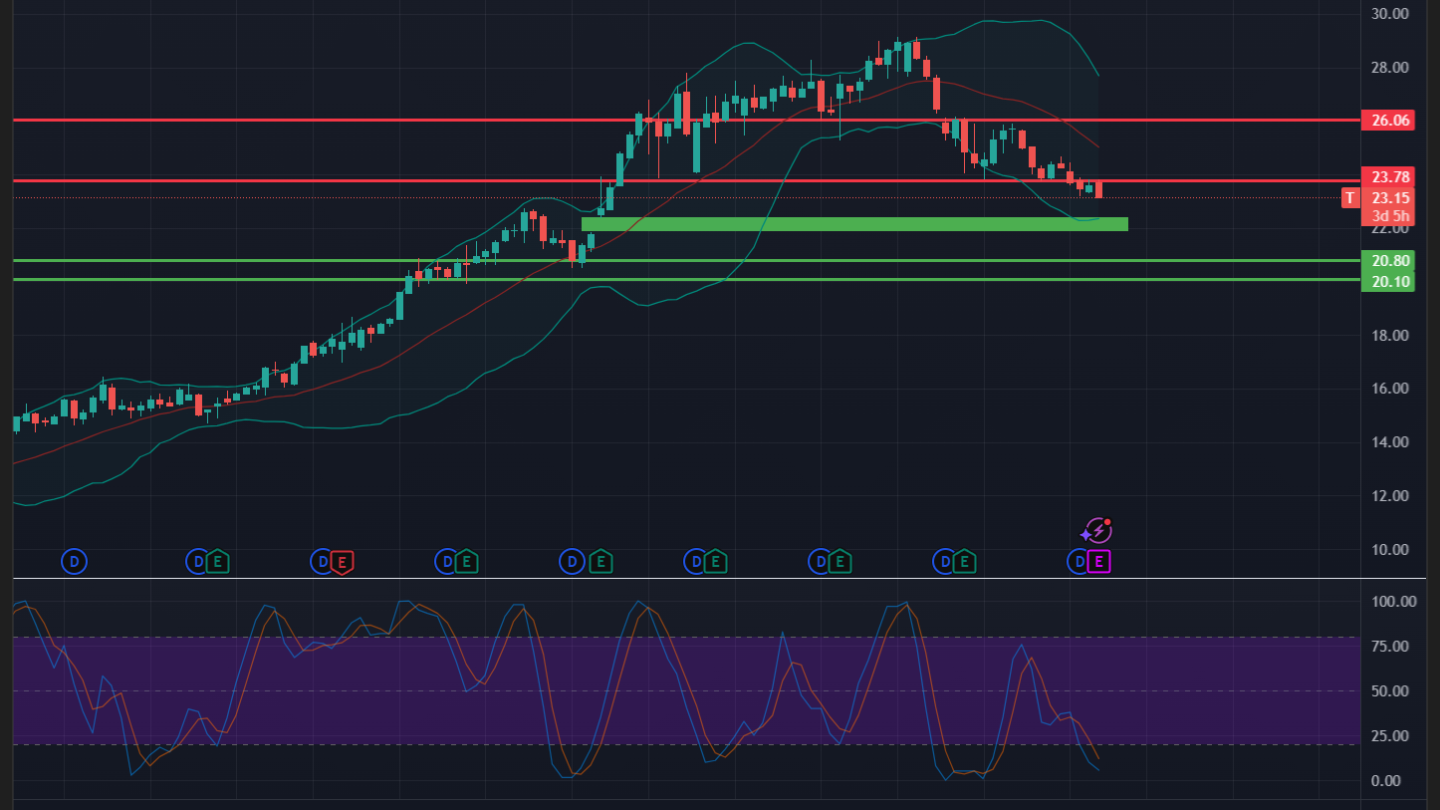This screenshot has width=1440, height=810.
Task: Click the dividend D beside the red E marker
Action: (x=322, y=562)
